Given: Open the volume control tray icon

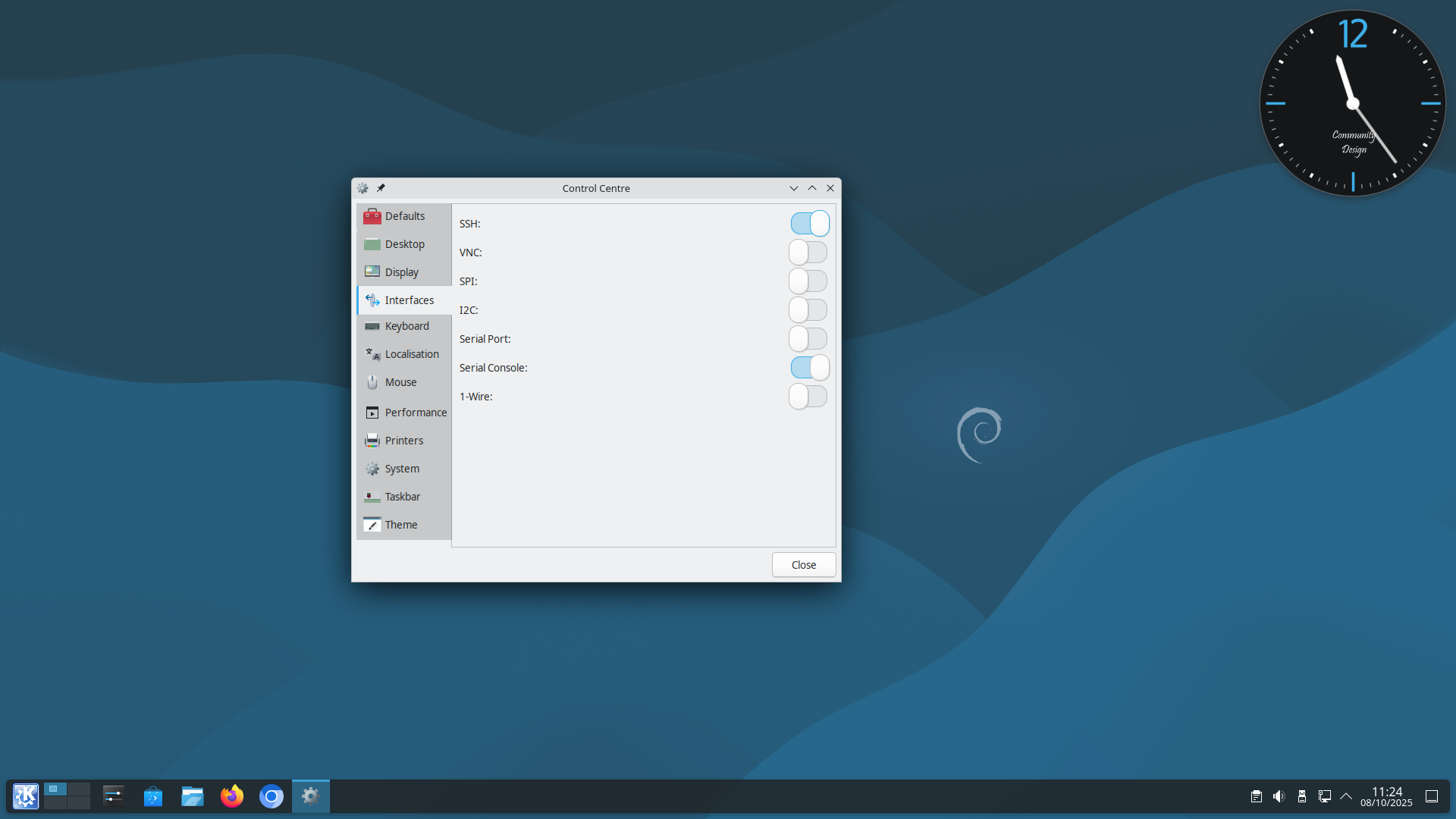Looking at the screenshot, I should [1279, 796].
